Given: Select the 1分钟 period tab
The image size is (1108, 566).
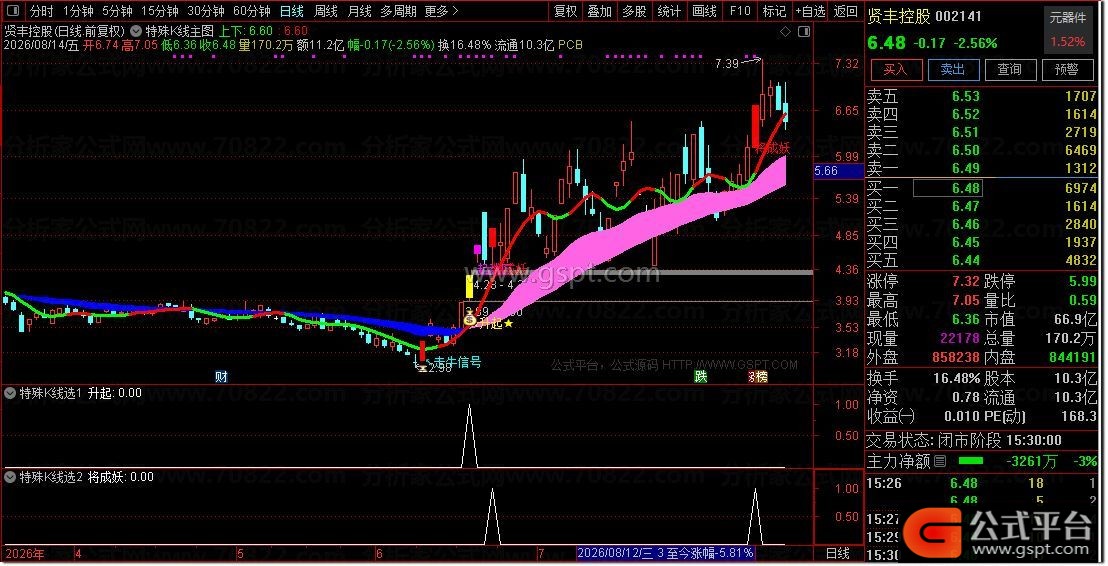Looking at the screenshot, I should tap(78, 11).
